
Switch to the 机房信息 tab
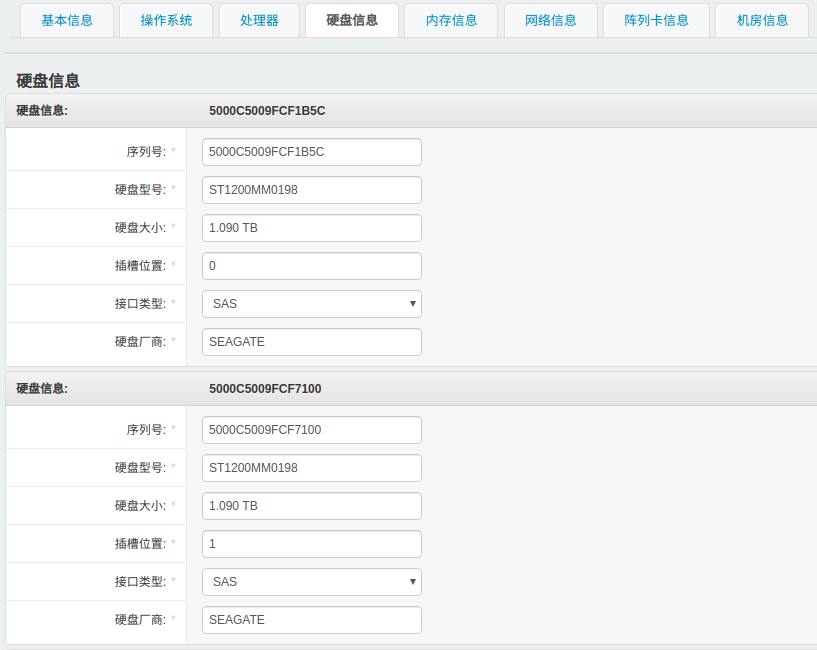click(x=762, y=20)
